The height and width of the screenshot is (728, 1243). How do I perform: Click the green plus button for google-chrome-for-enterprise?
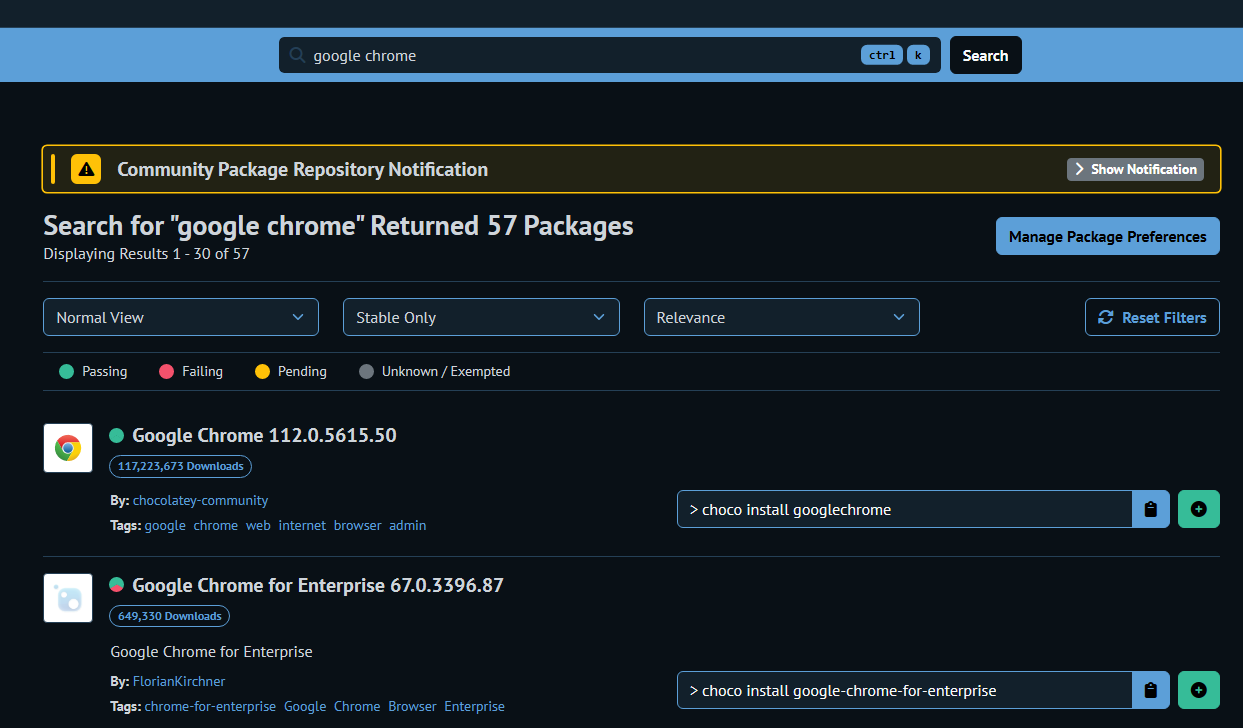click(x=1199, y=690)
